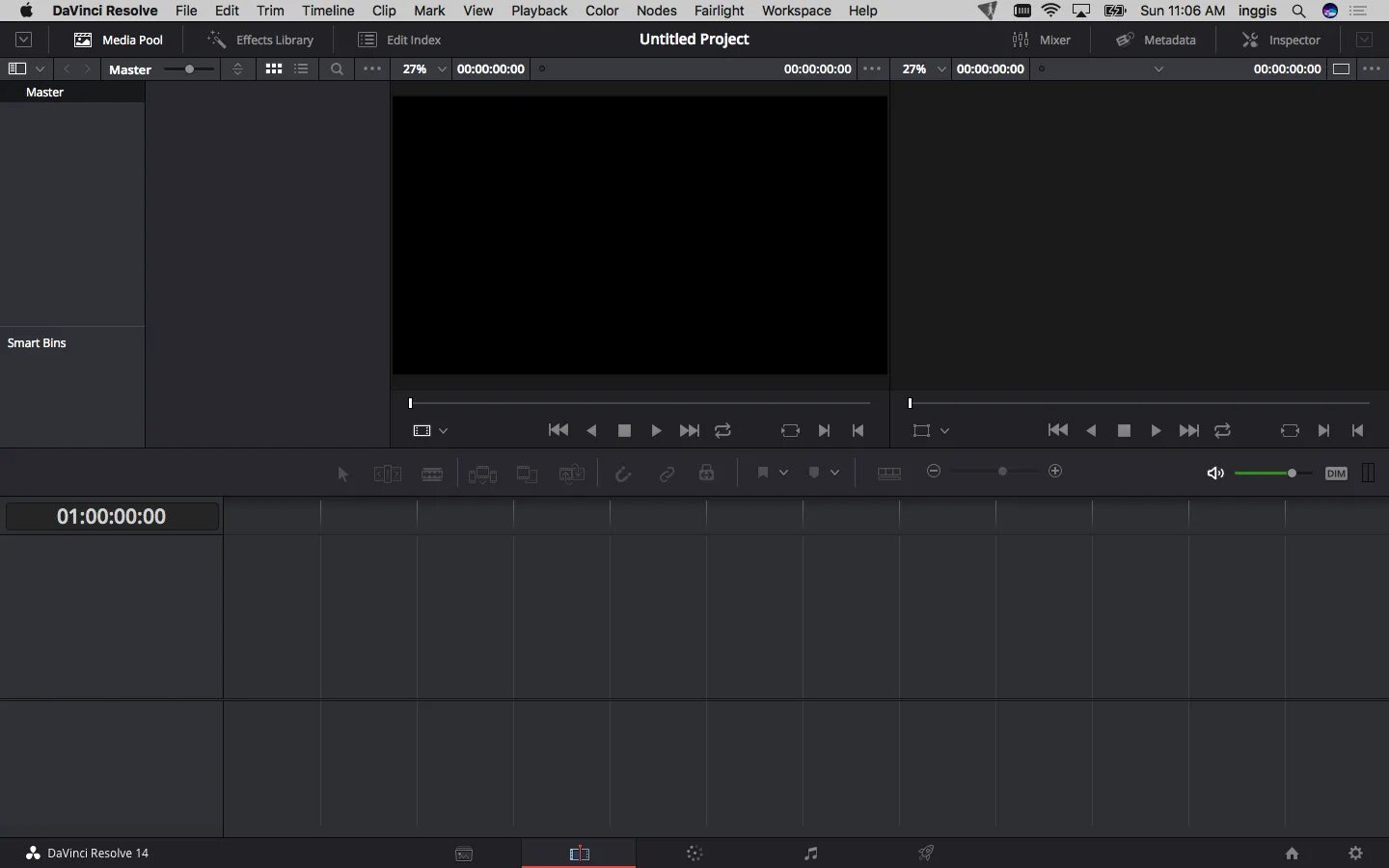Open the Deliver page
The height and width of the screenshot is (868, 1389).
pos(926,854)
